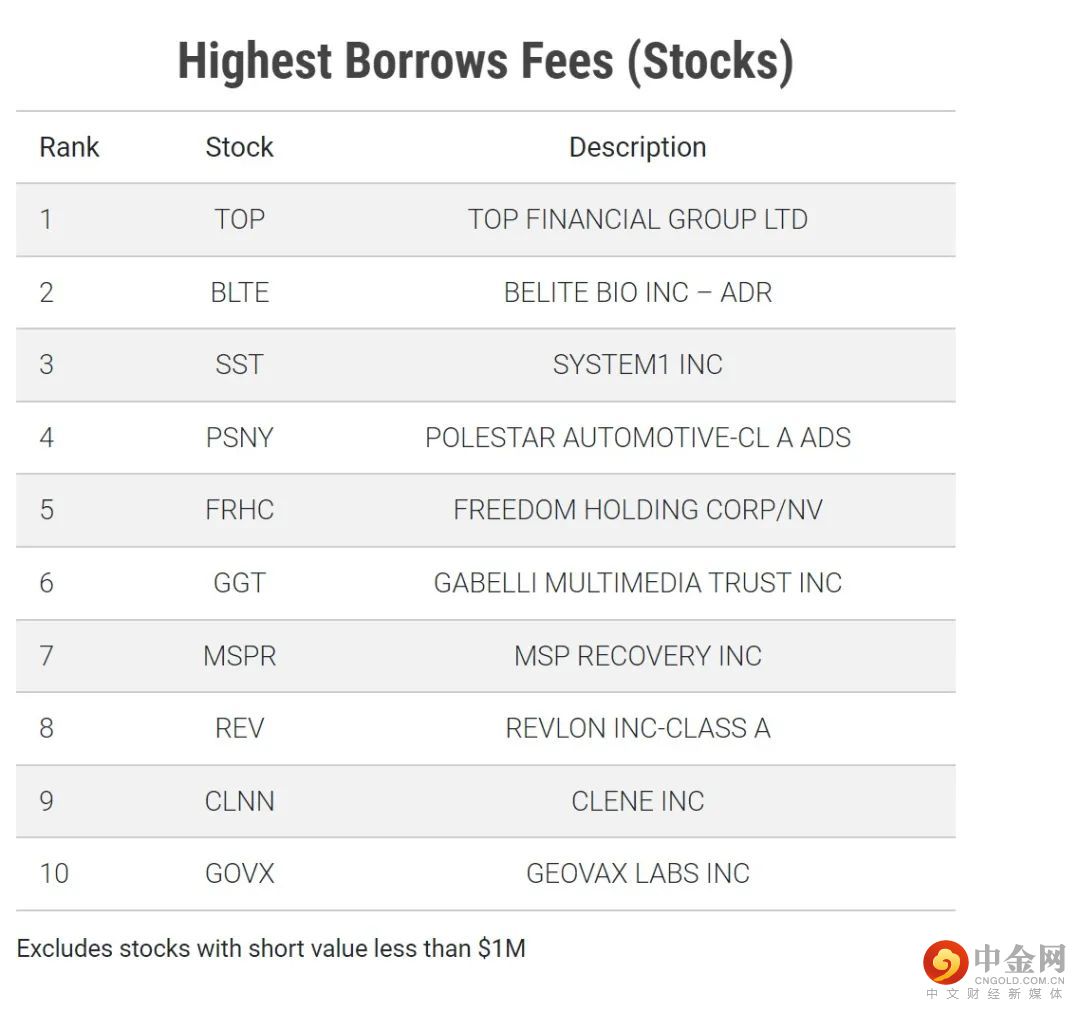
Task: Open the PSNY ticker
Action: [x=239, y=438]
